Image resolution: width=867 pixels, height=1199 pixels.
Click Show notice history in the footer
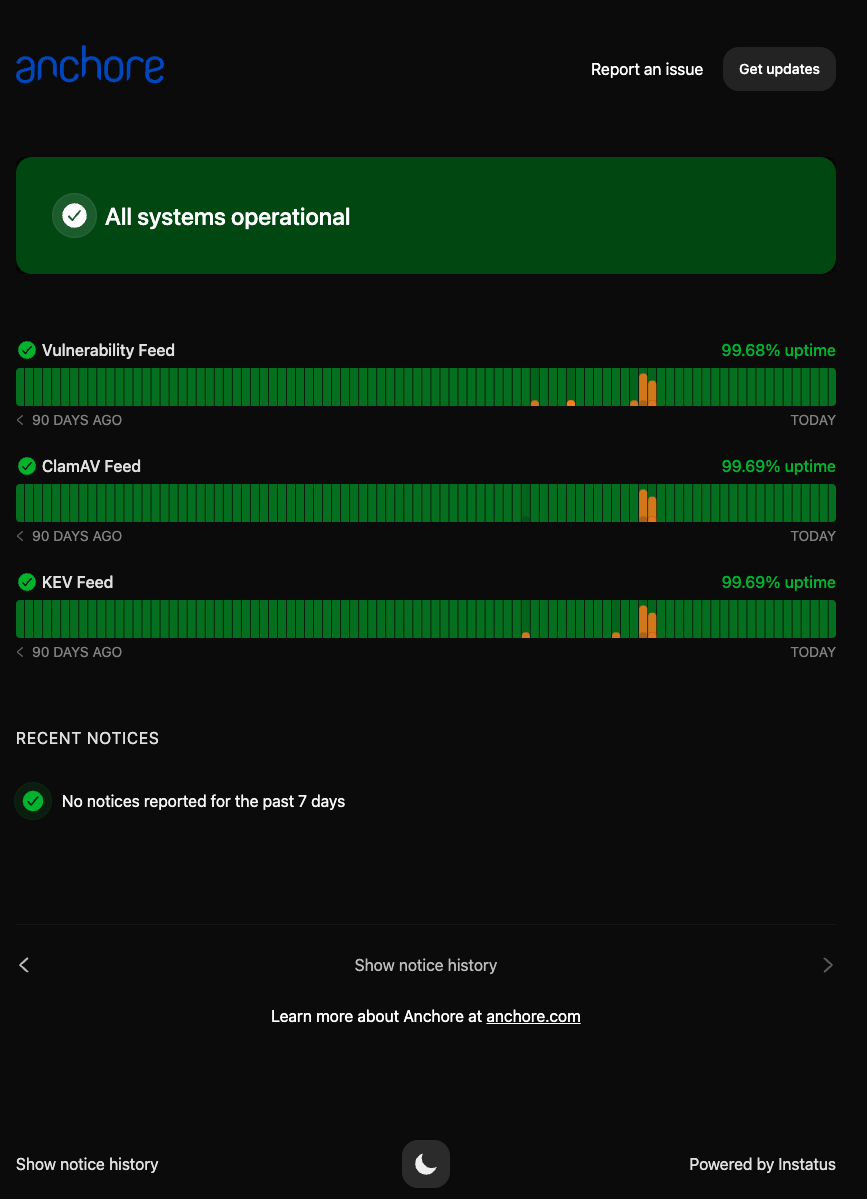tap(86, 1164)
